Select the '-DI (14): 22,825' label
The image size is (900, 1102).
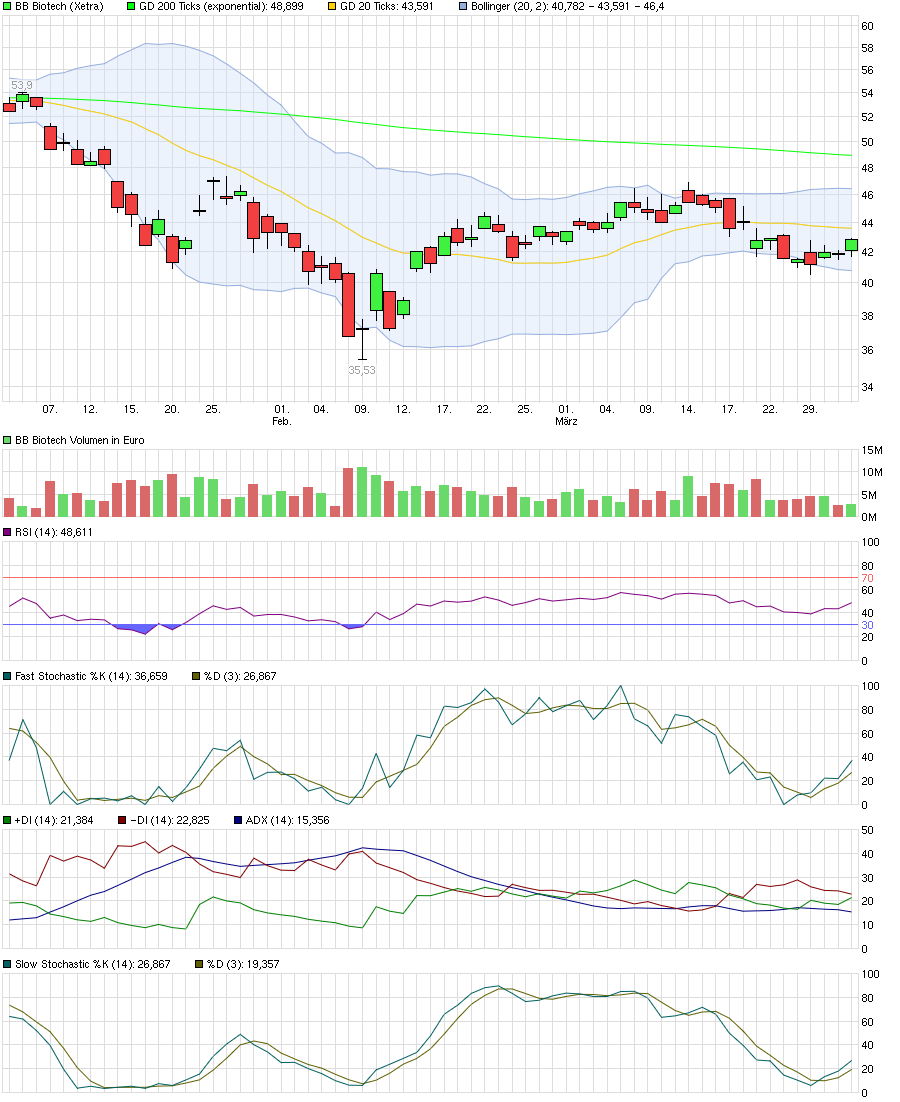tap(170, 821)
